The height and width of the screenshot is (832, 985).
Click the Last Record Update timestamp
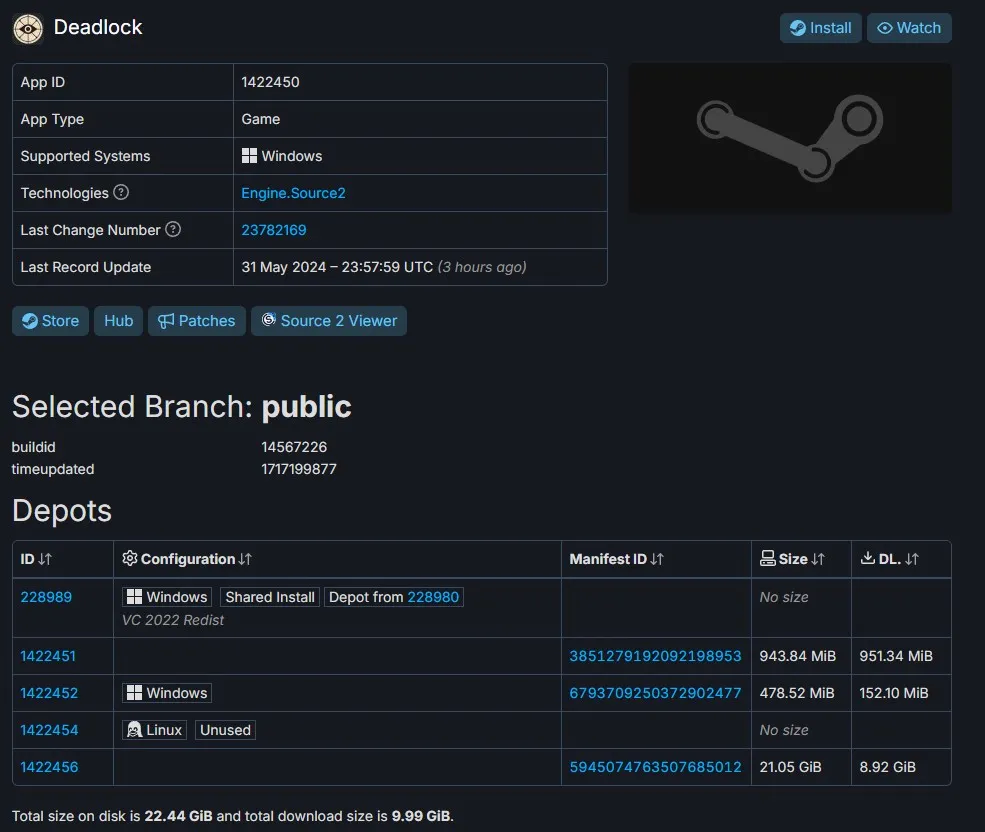384,267
